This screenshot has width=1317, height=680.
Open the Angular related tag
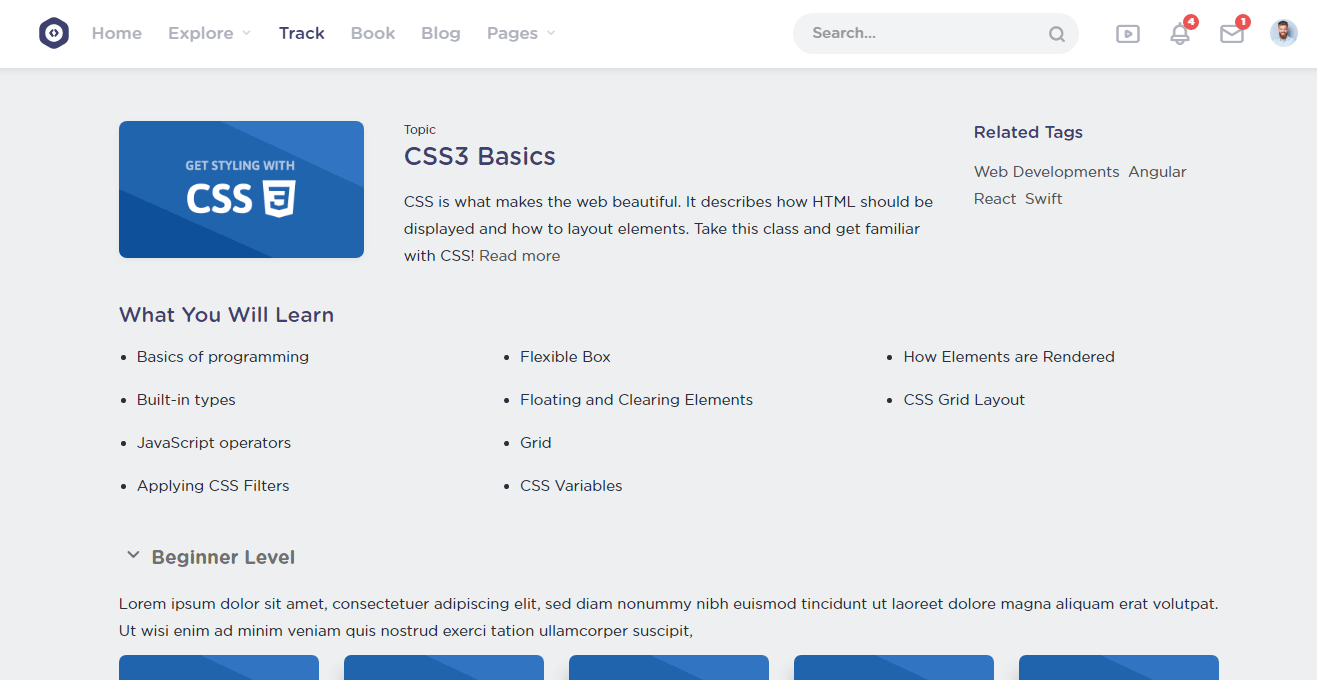coord(1157,172)
